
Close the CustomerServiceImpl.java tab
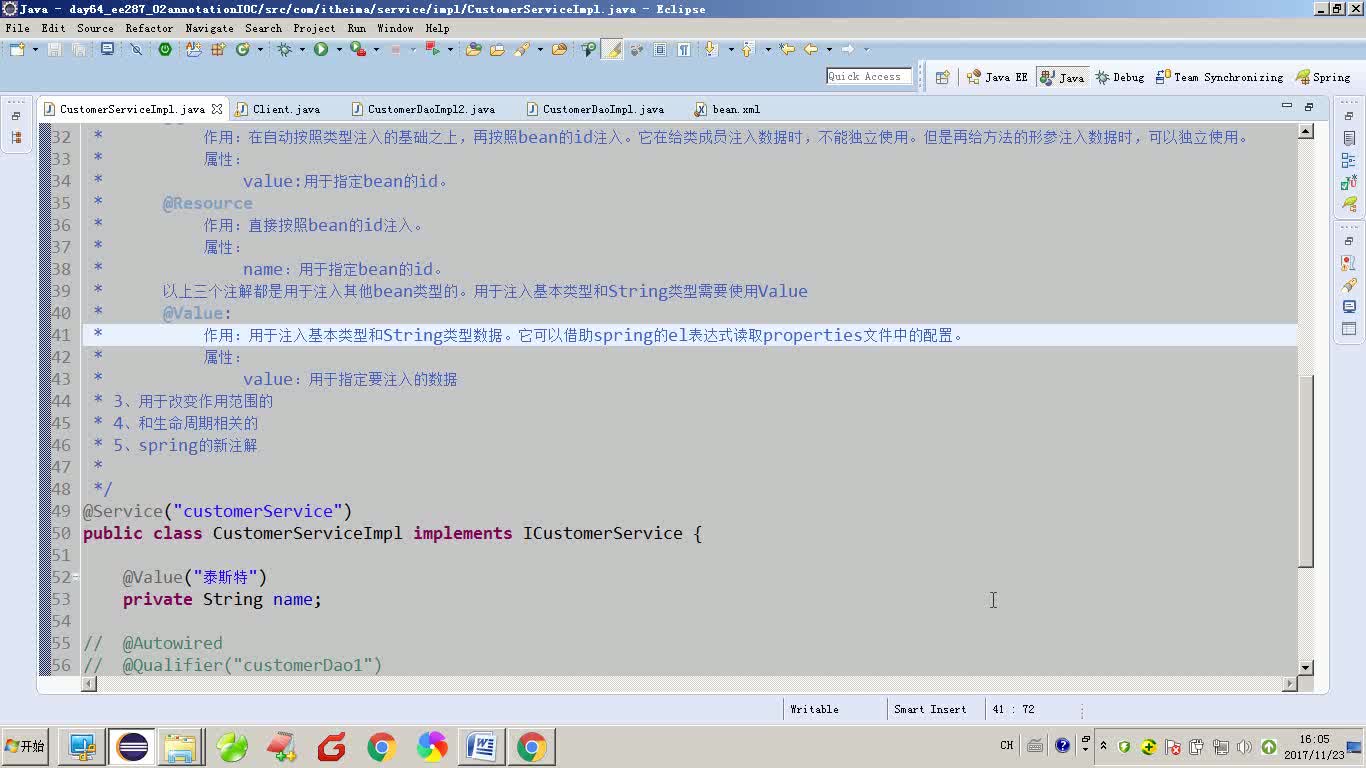pyautogui.click(x=216, y=109)
